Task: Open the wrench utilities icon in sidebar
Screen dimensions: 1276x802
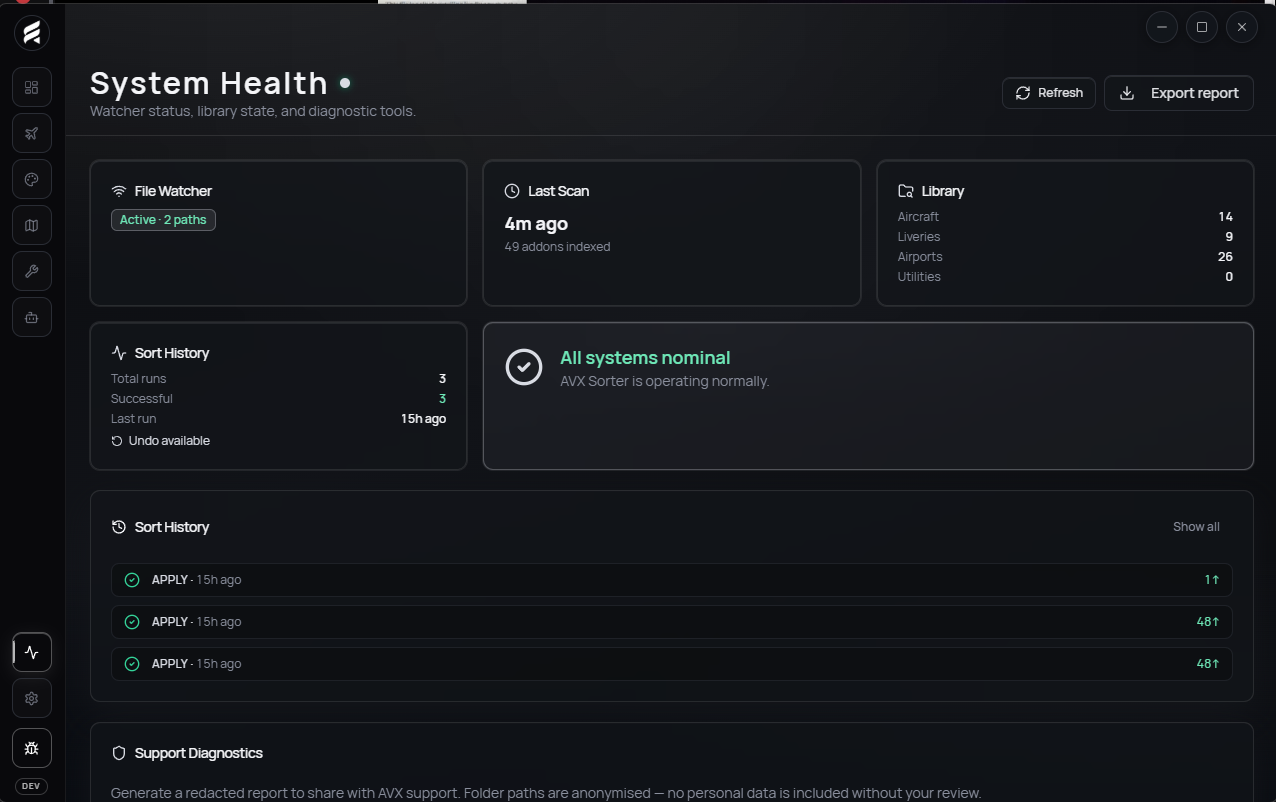Action: pyautogui.click(x=32, y=271)
